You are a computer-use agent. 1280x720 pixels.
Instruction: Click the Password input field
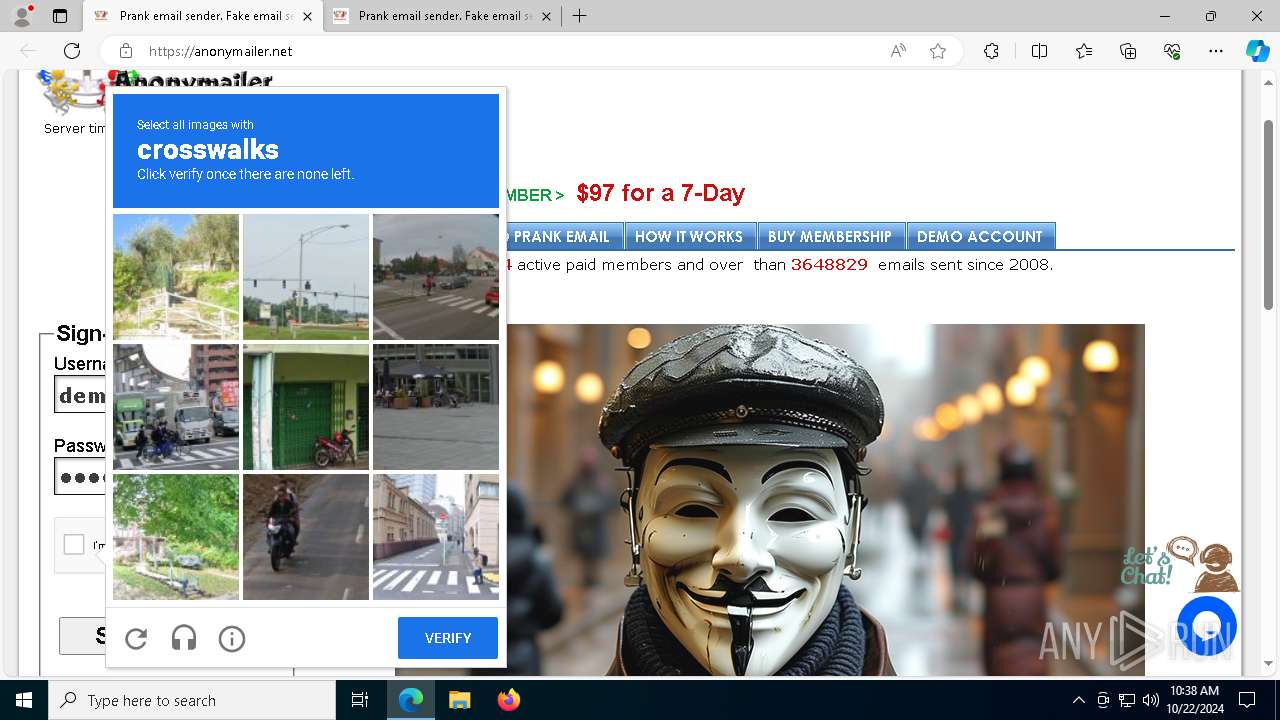tap(80, 477)
